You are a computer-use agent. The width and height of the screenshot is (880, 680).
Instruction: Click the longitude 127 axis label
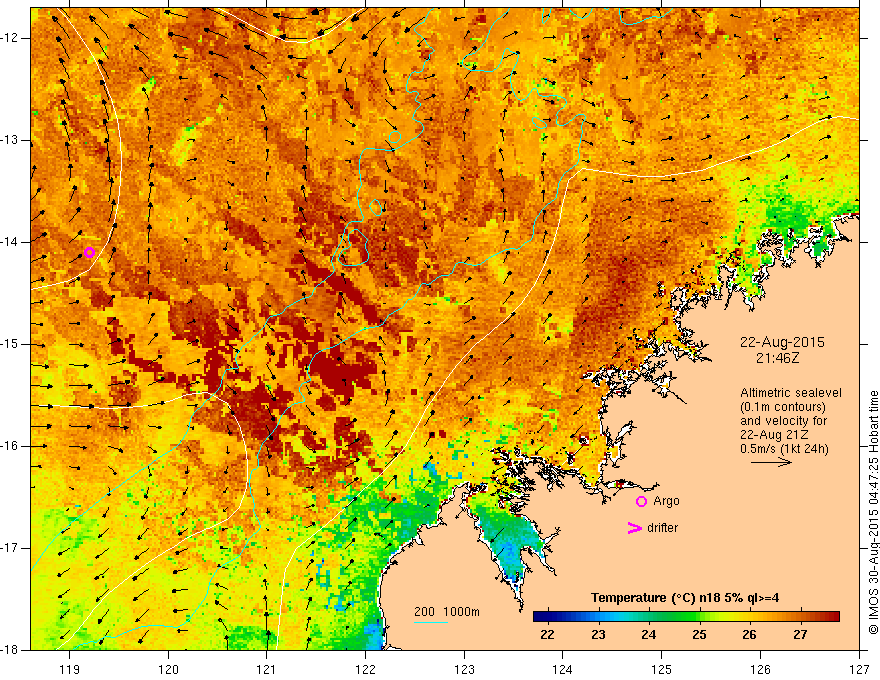tap(859, 669)
